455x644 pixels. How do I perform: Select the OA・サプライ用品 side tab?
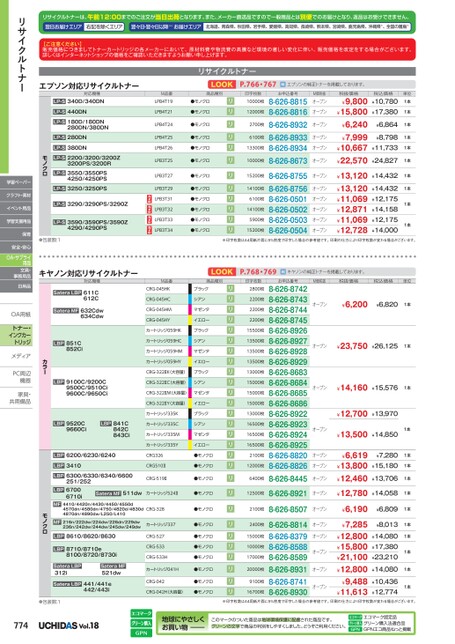tap(16, 260)
